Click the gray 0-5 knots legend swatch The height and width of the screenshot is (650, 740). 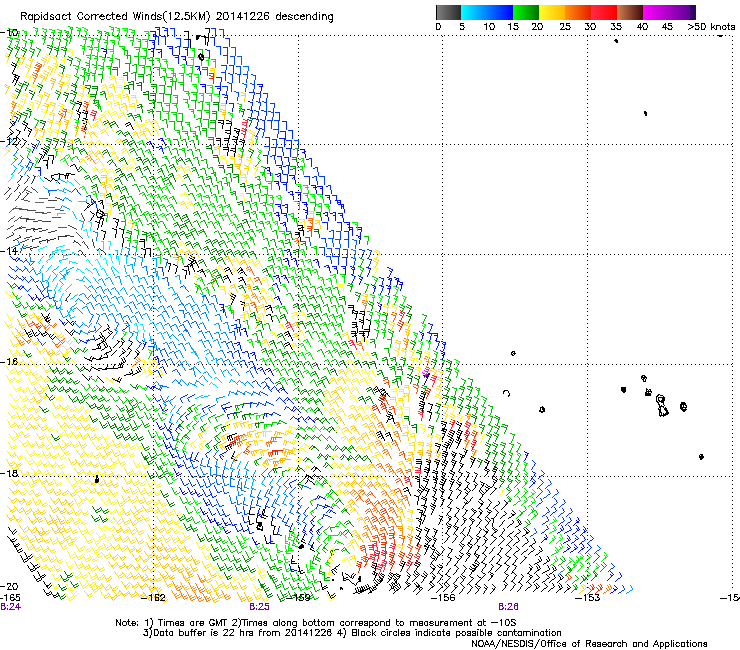tap(448, 12)
